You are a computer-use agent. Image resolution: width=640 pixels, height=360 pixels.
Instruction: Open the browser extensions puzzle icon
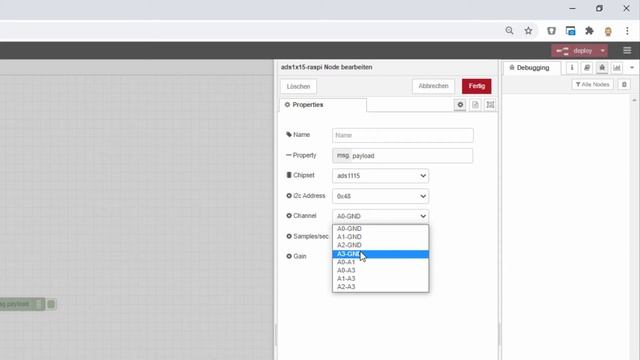[x=589, y=31]
